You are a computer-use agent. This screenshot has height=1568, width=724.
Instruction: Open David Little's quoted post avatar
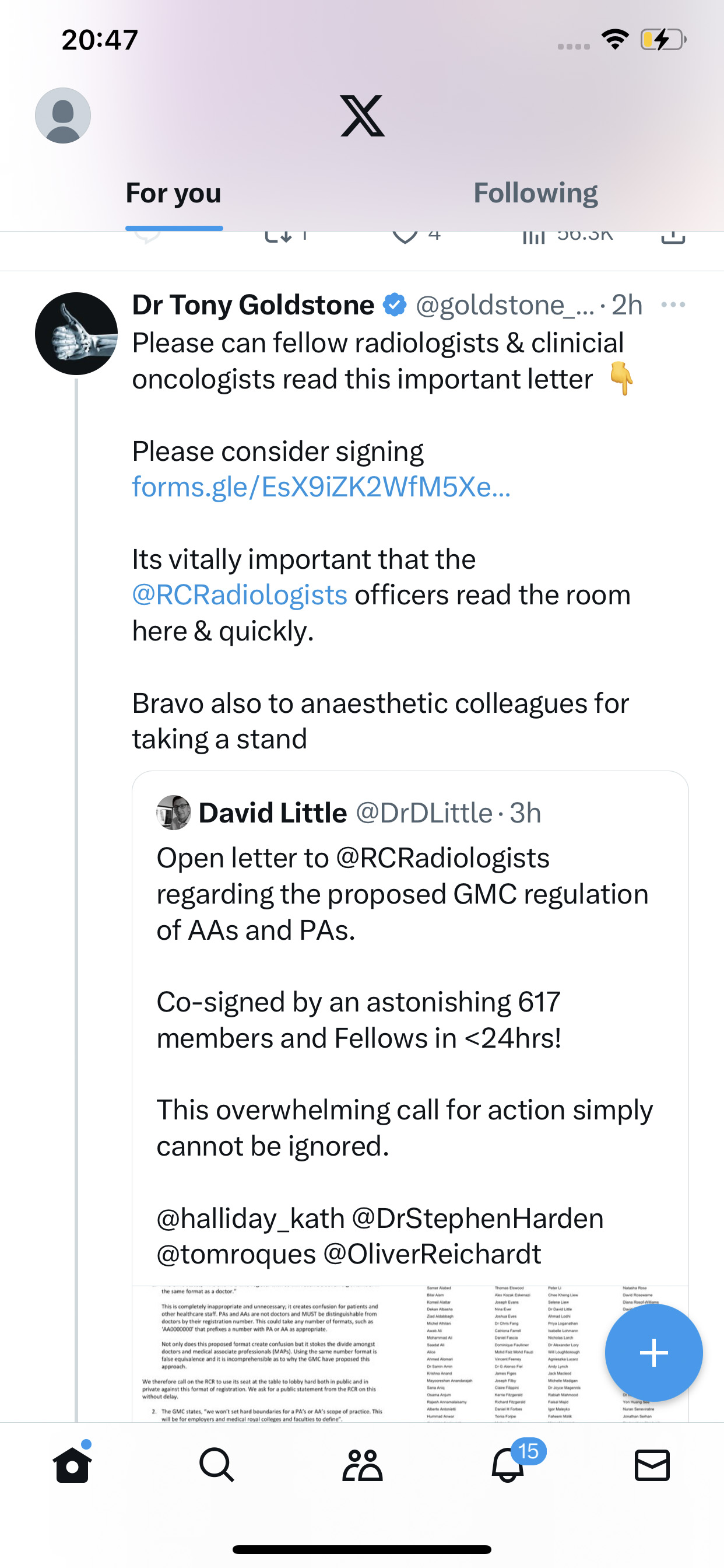pyautogui.click(x=173, y=813)
